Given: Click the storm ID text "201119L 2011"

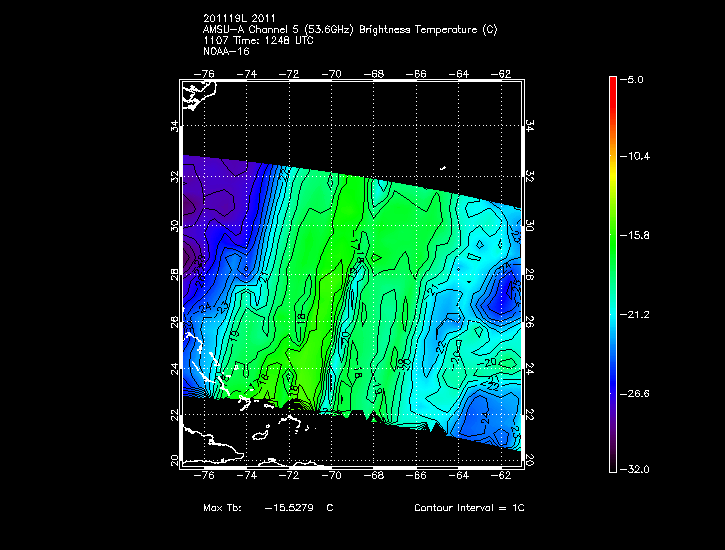Looking at the screenshot, I should (239, 18).
